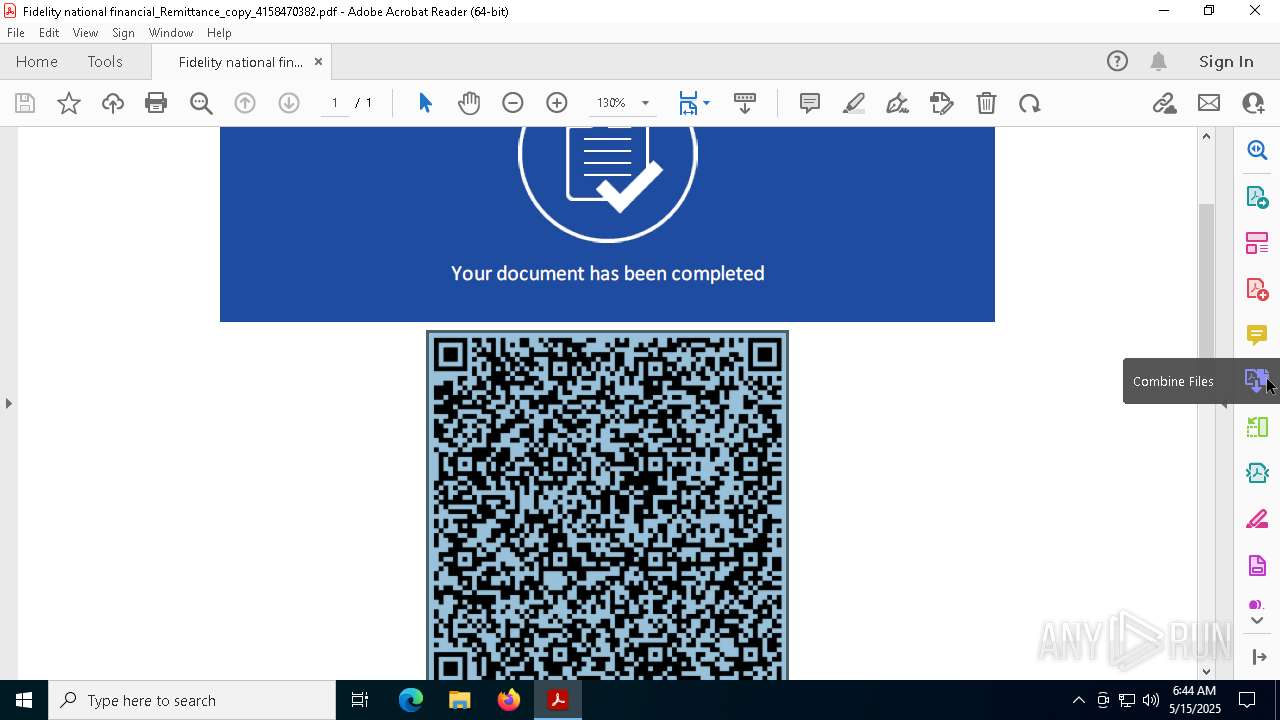Switch to the Home tab
Viewport: 1280px width, 720px height.
[x=37, y=62]
